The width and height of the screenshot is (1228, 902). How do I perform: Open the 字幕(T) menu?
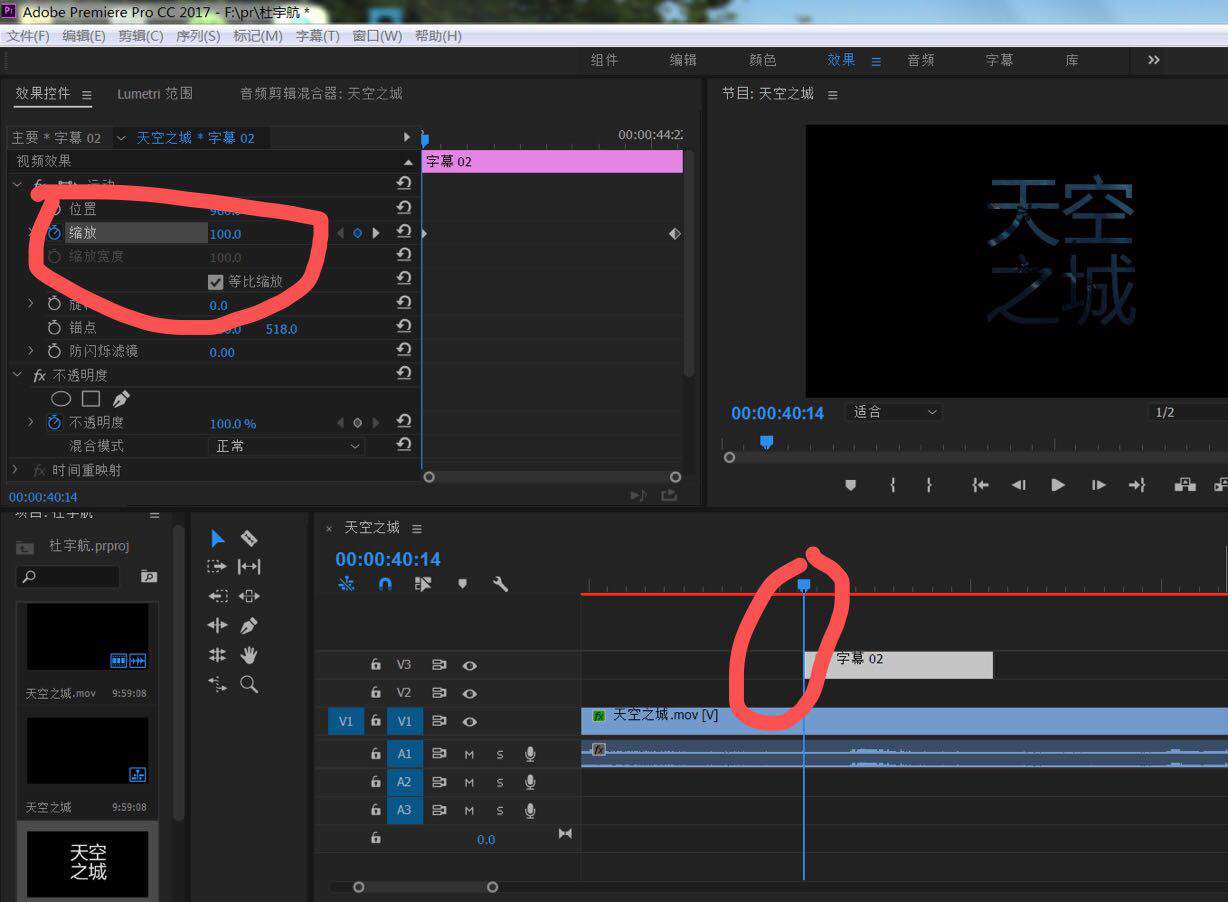(317, 35)
